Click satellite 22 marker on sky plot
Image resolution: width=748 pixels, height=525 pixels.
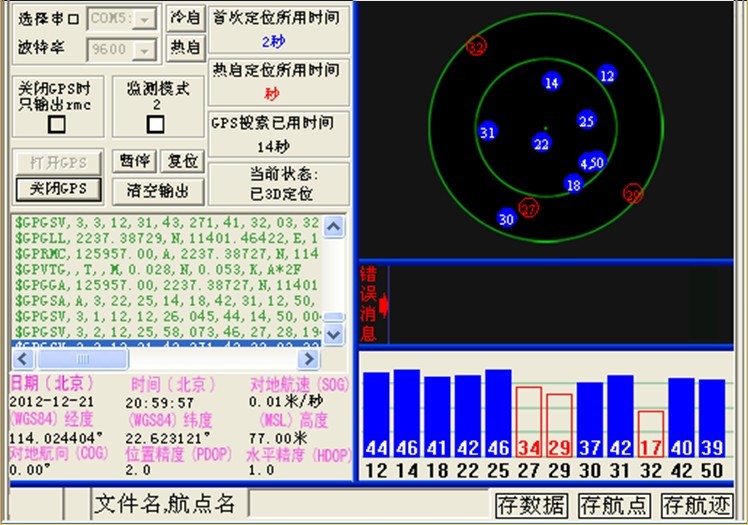tap(541, 144)
